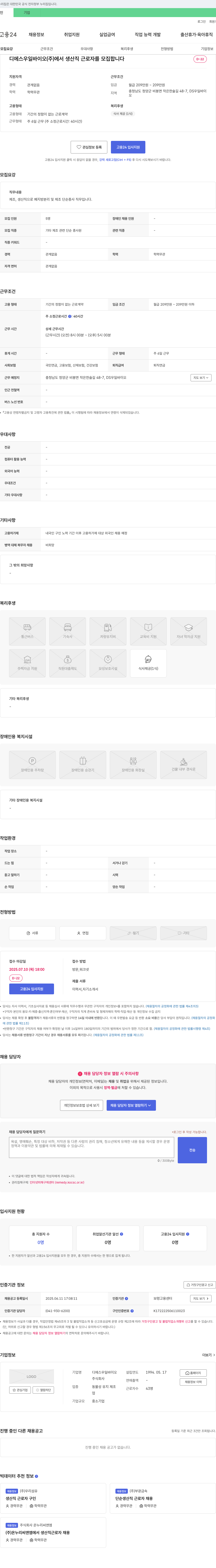Switch to the 기업 top tab
Image resolution: width=216 pixels, height=1568 pixels.
pyautogui.click(x=27, y=12)
